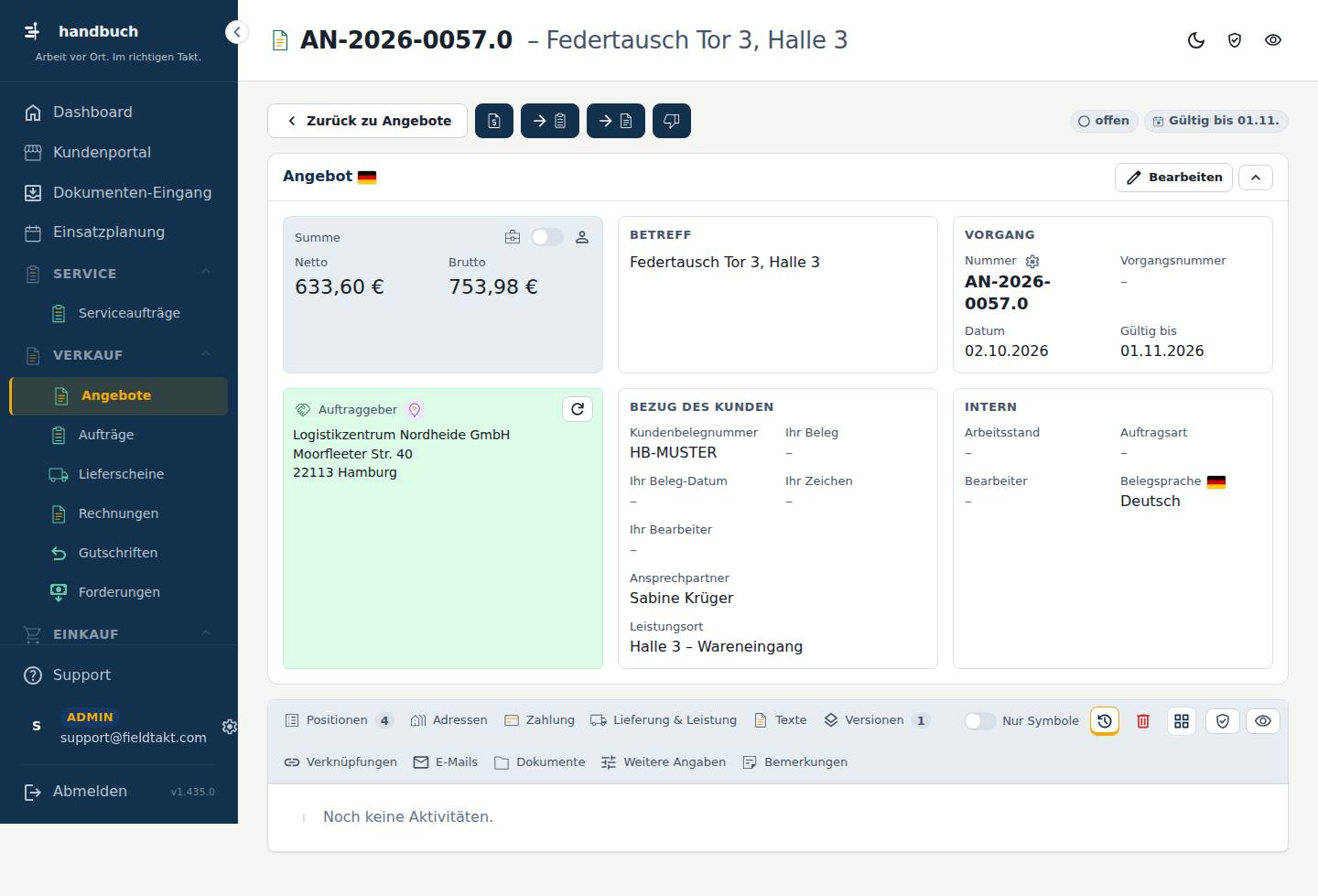Screen dimensions: 1318x896
Task: Click the offen status badge
Action: click(1104, 121)
